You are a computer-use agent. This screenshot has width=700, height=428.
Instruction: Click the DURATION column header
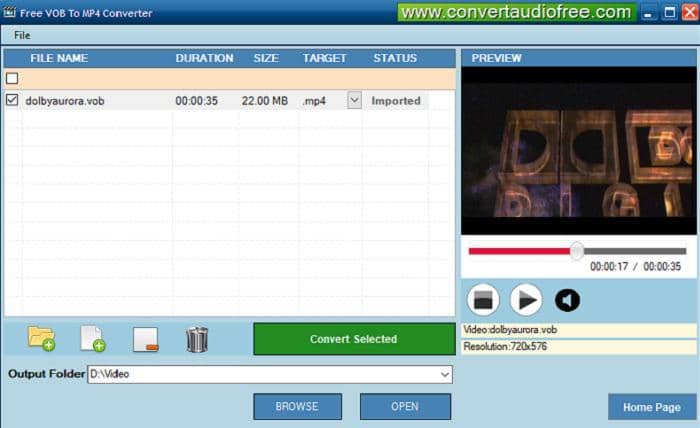pyautogui.click(x=204, y=58)
